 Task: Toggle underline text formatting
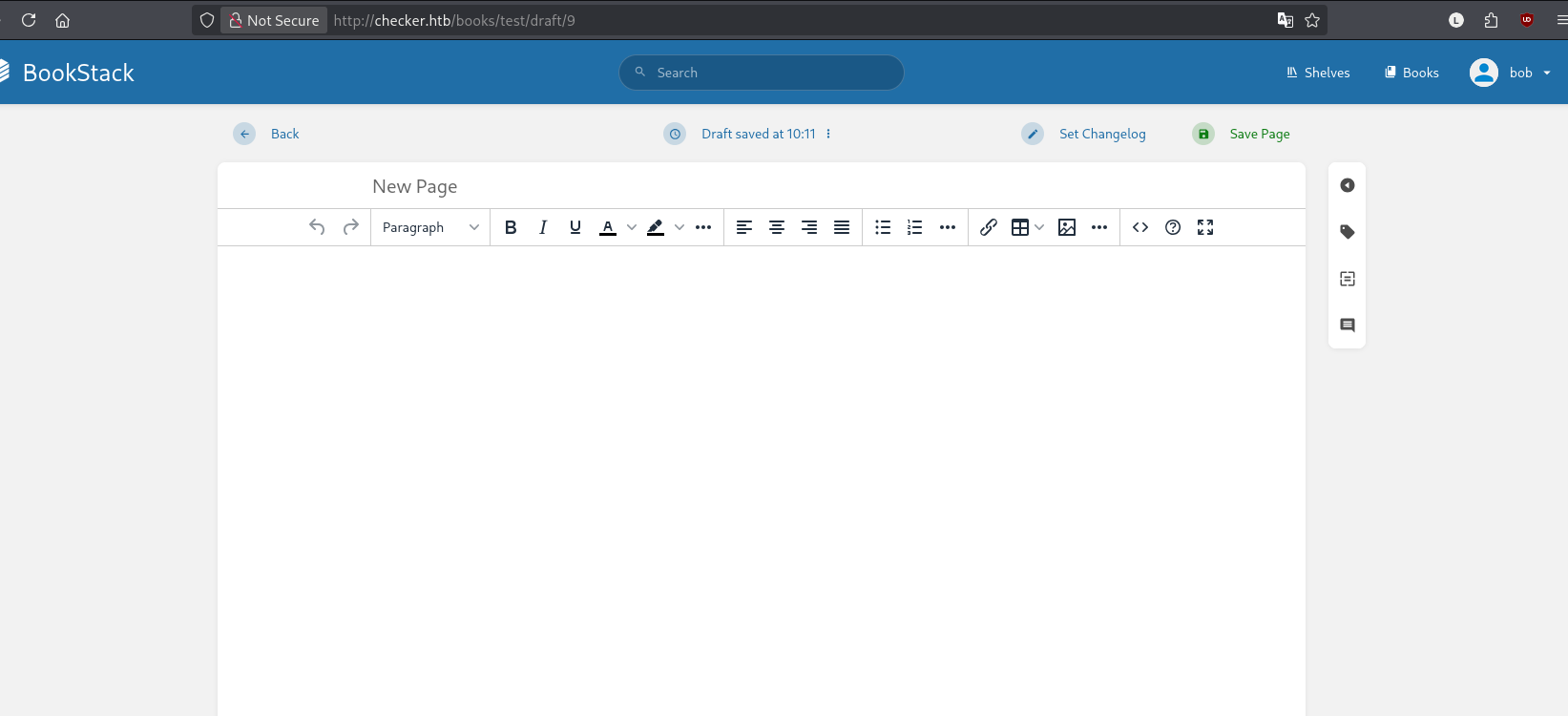point(575,227)
